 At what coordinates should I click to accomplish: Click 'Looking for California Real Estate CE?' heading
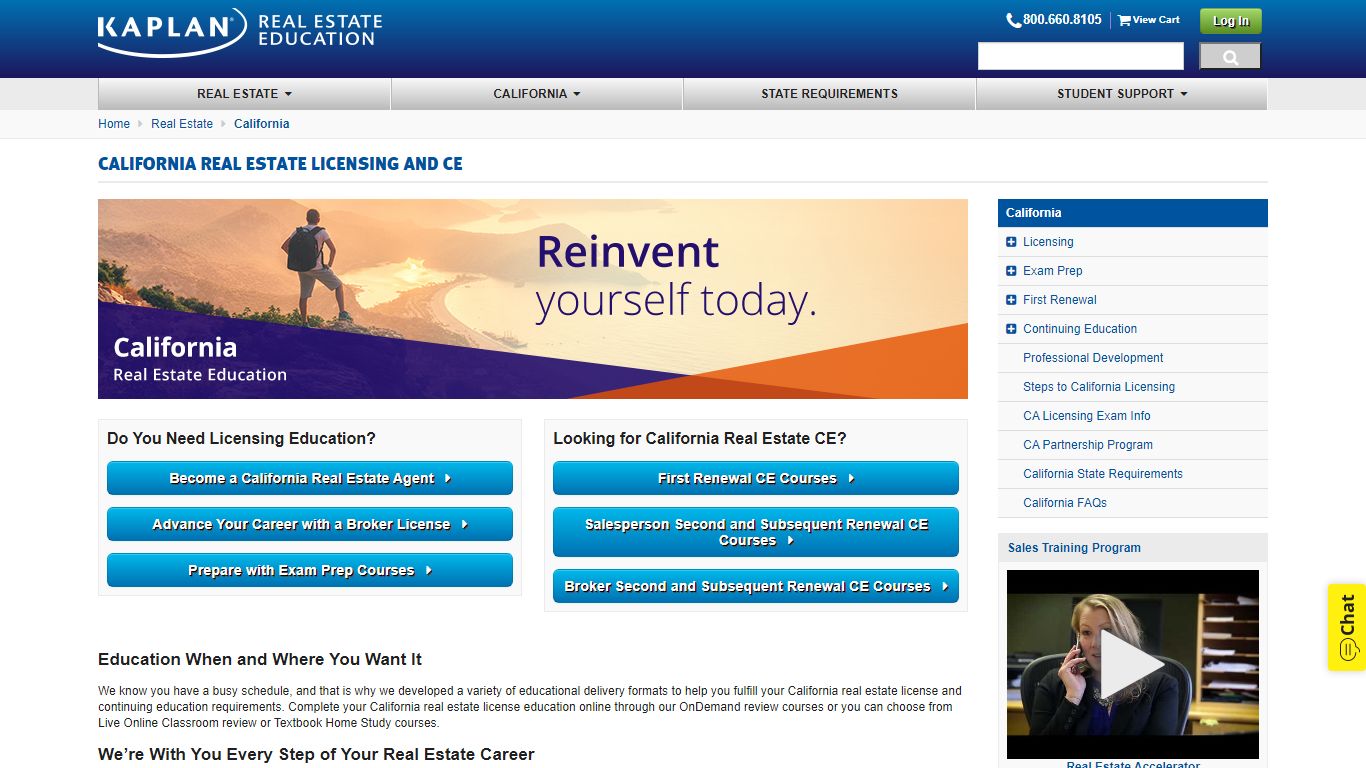[700, 438]
